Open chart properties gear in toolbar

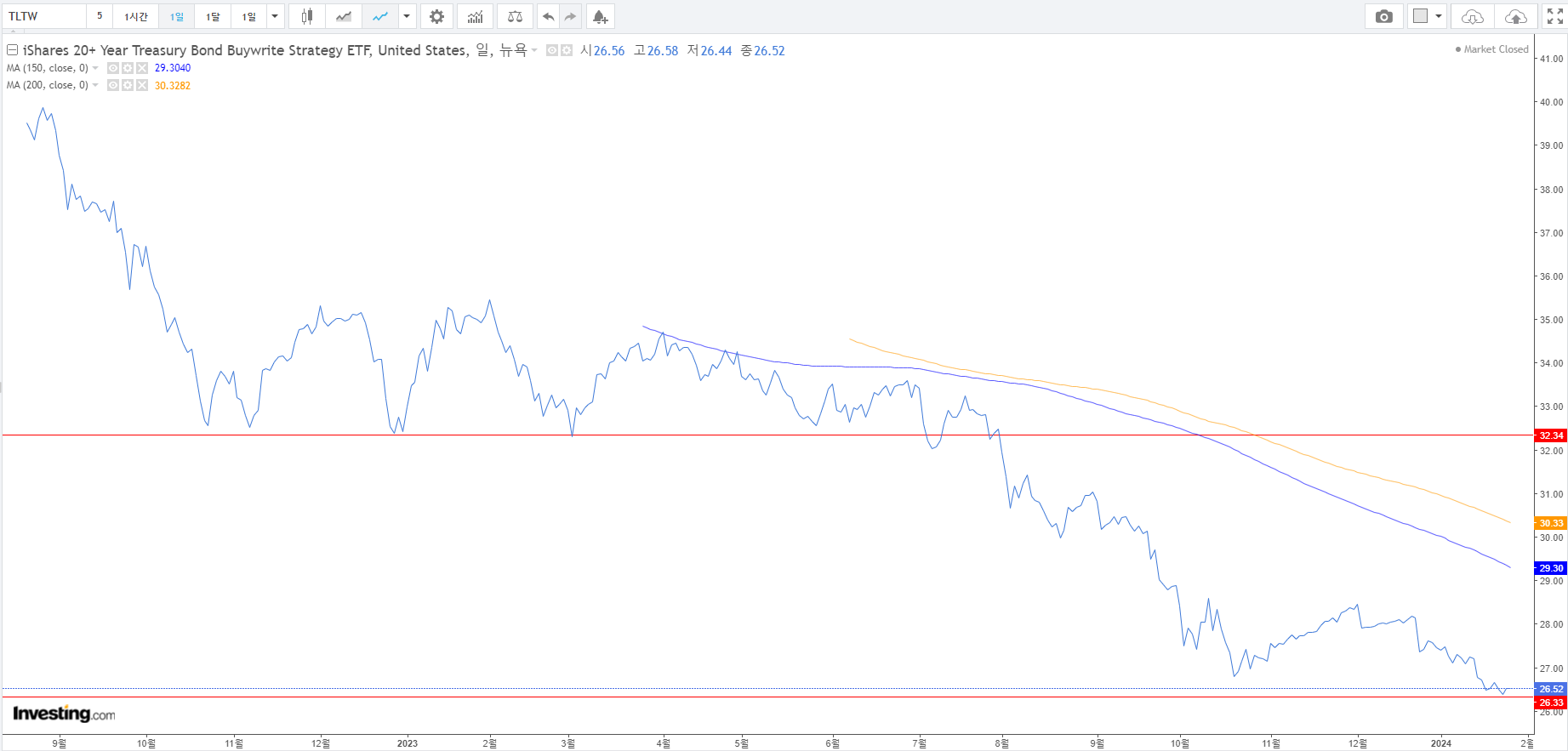[436, 16]
